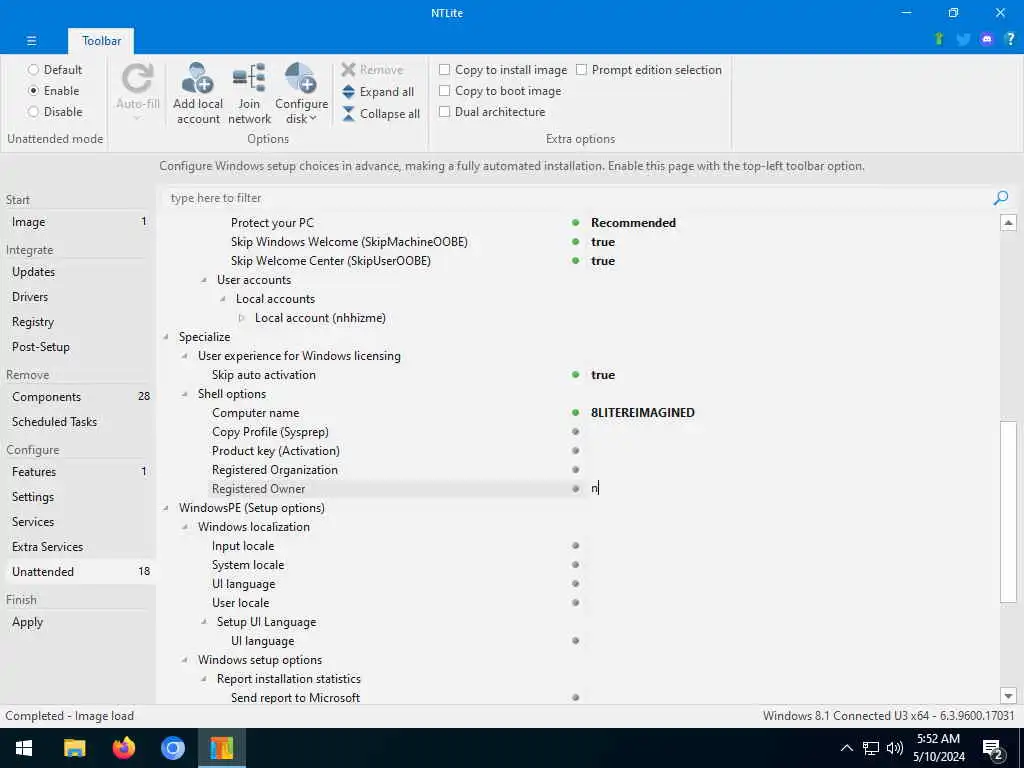Check Prompt edition selection
1024x768 pixels.
pos(581,69)
